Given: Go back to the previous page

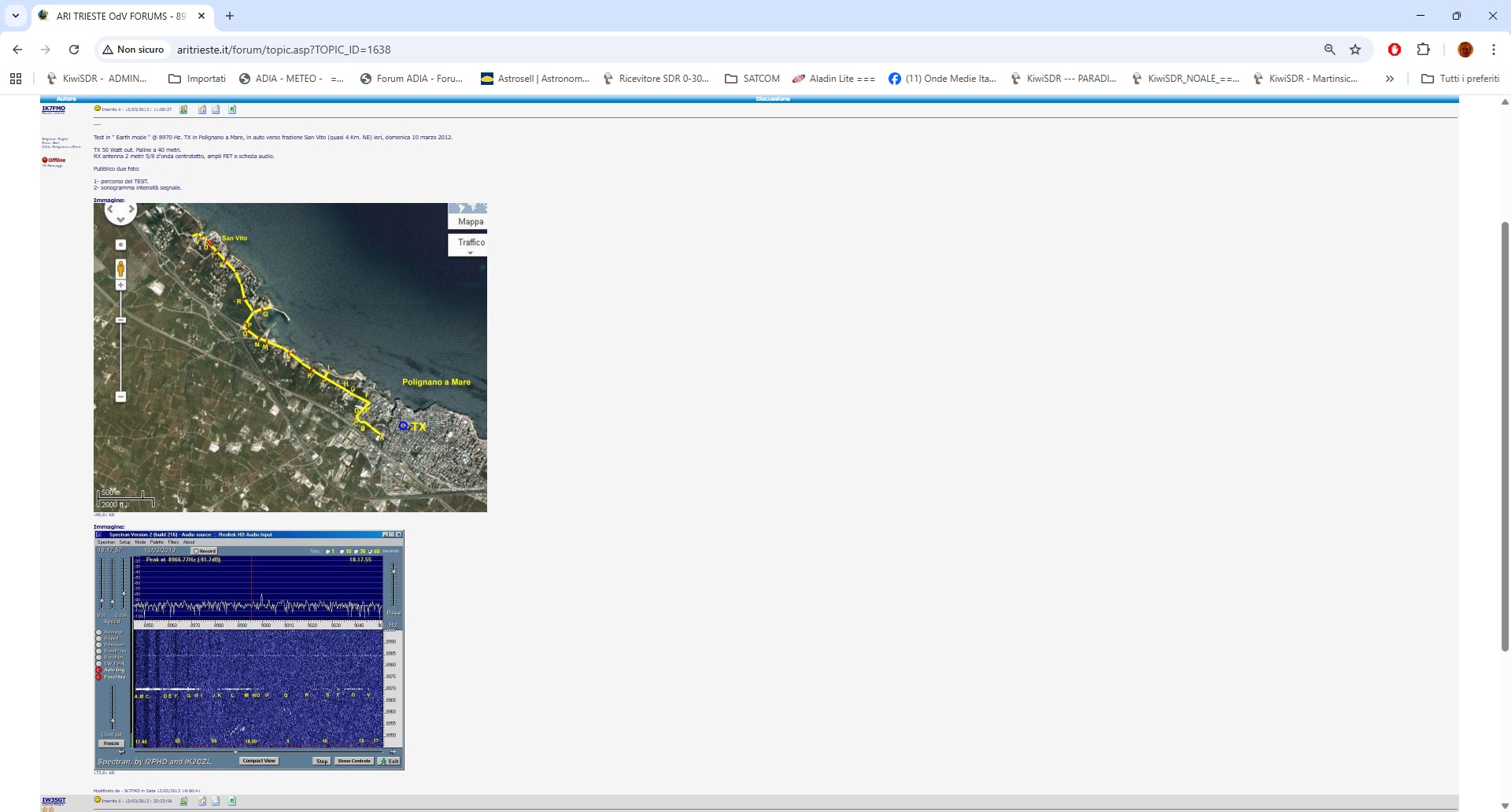Looking at the screenshot, I should click(x=17, y=50).
